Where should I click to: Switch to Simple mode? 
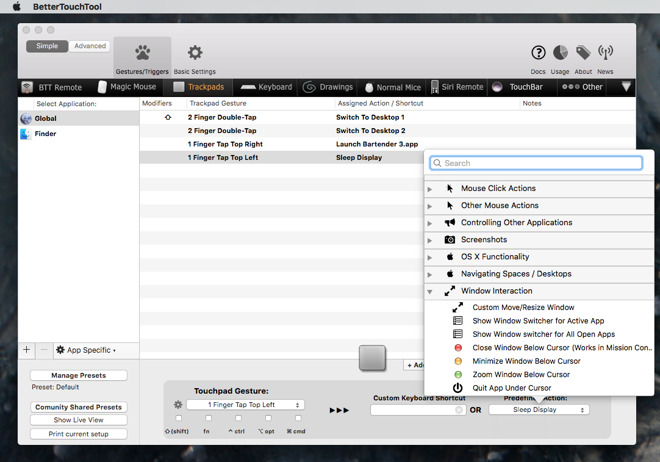point(47,46)
